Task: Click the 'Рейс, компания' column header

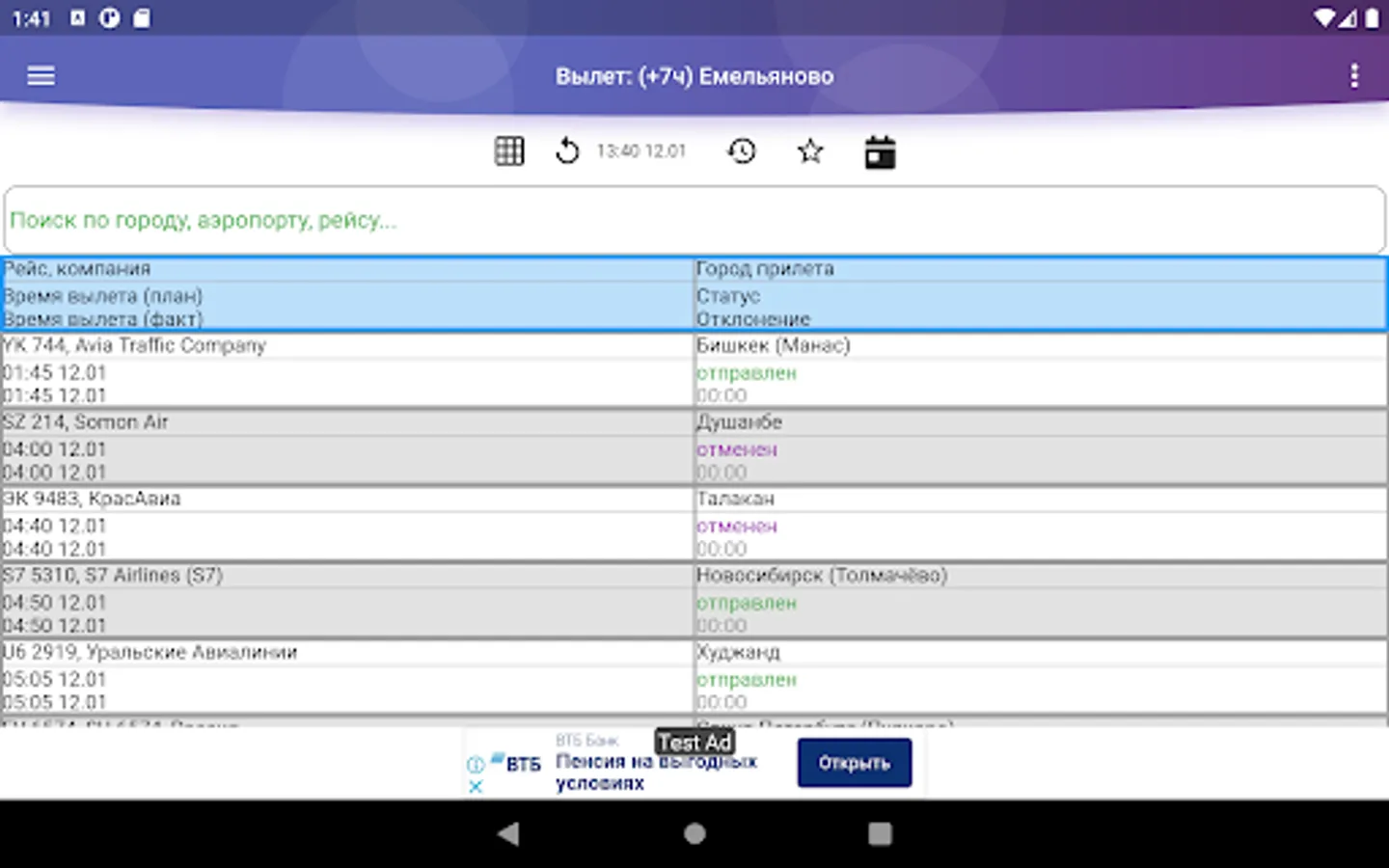Action: (76, 269)
